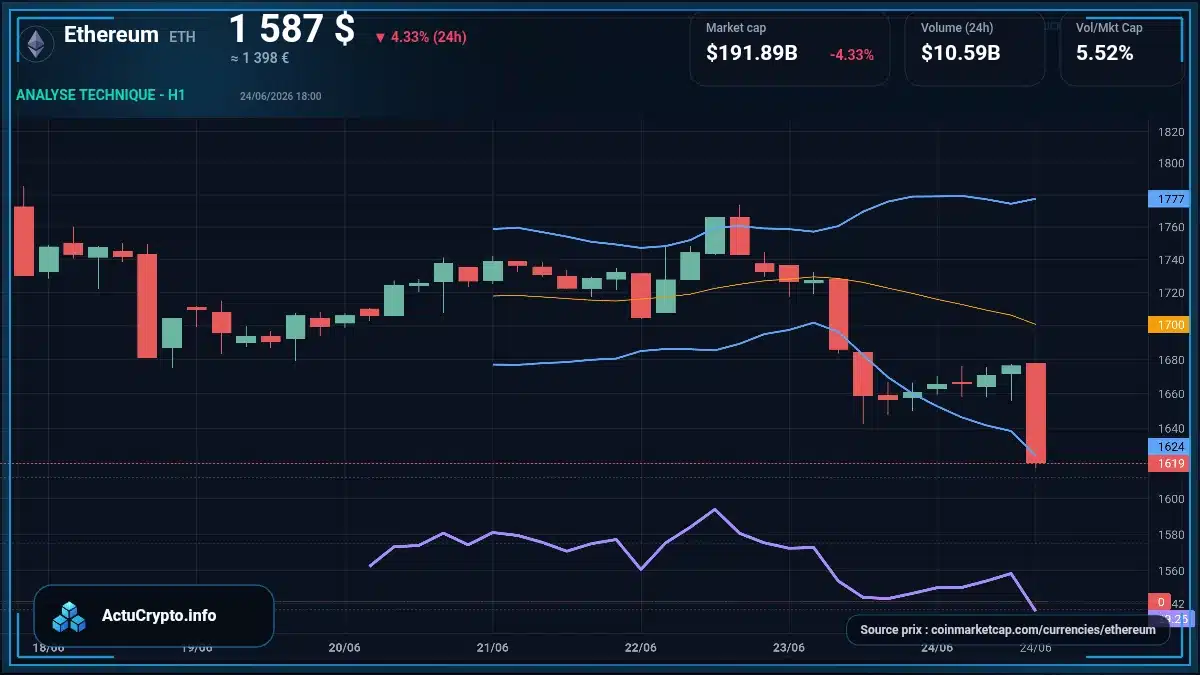Click the "5.52%" Vol/Mkt Cap value
Image resolution: width=1200 pixels, height=675 pixels.
[x=1105, y=53]
